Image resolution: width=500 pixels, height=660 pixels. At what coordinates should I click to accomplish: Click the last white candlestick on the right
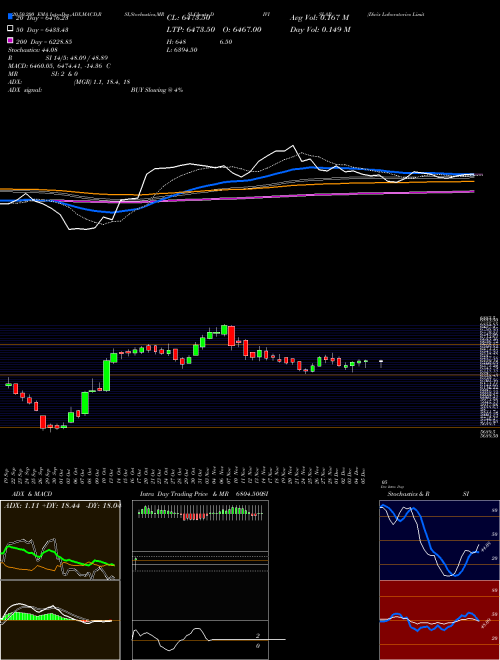pos(381,362)
